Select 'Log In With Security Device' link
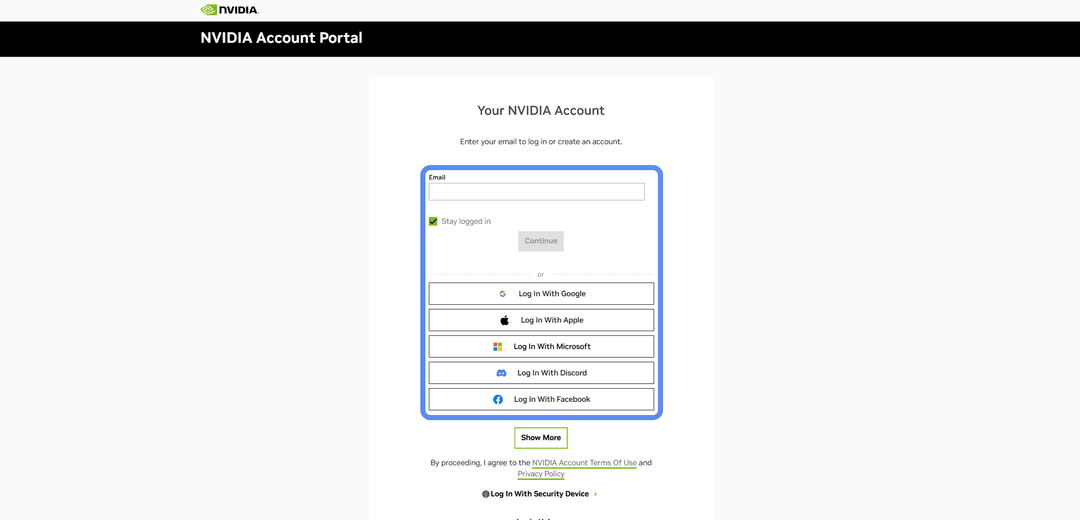 click(x=540, y=494)
